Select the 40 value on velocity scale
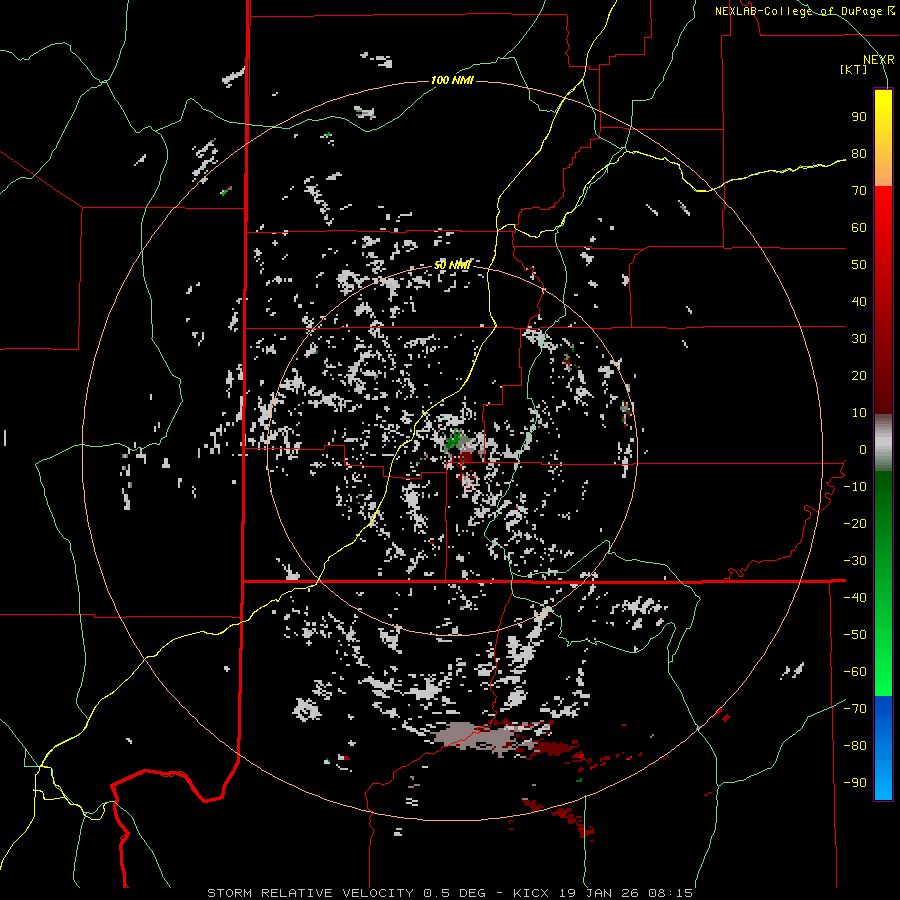 click(x=859, y=302)
